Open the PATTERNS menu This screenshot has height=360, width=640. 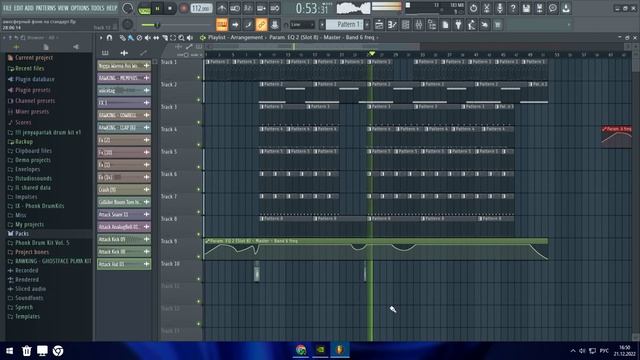tap(45, 8)
